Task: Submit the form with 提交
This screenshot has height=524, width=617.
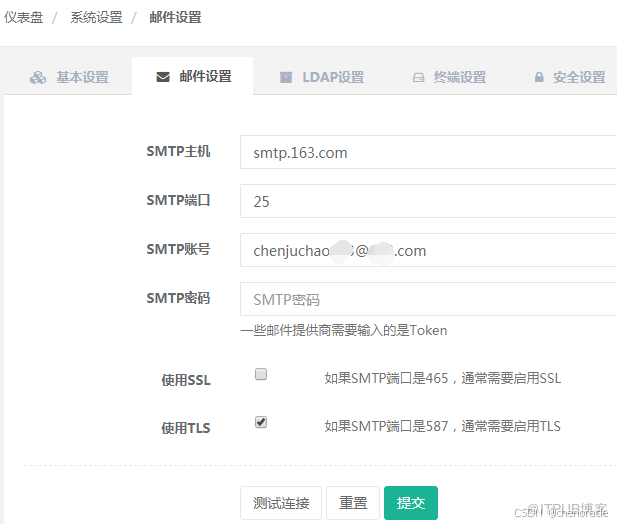Action: tap(411, 503)
